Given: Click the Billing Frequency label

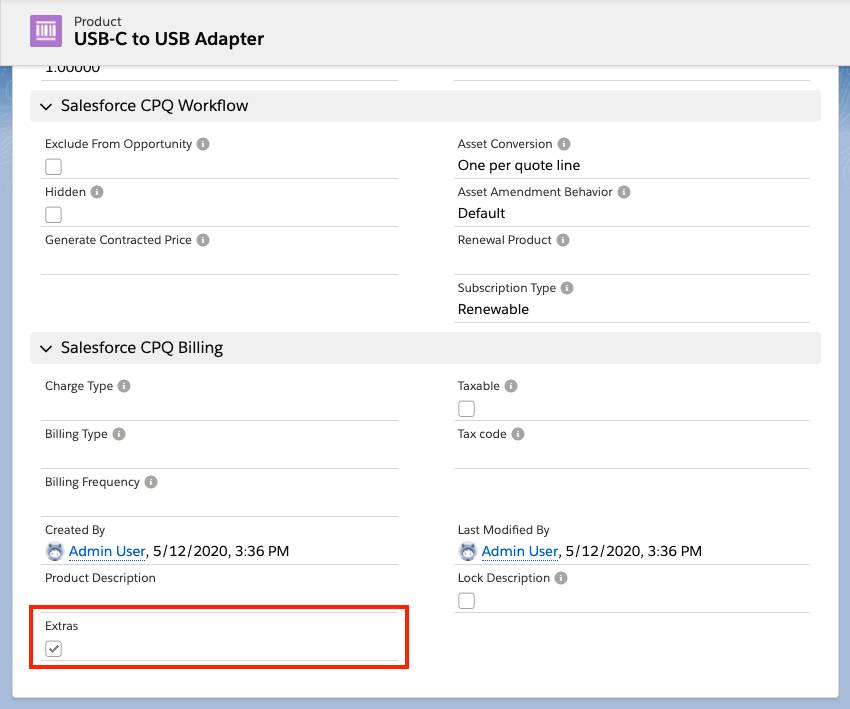Looking at the screenshot, I should click(92, 482).
